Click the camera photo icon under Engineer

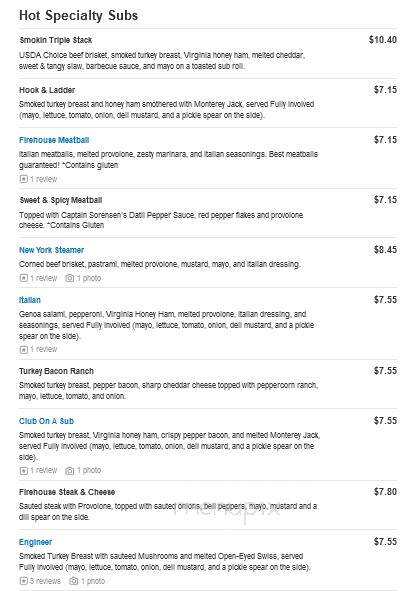click(x=74, y=581)
